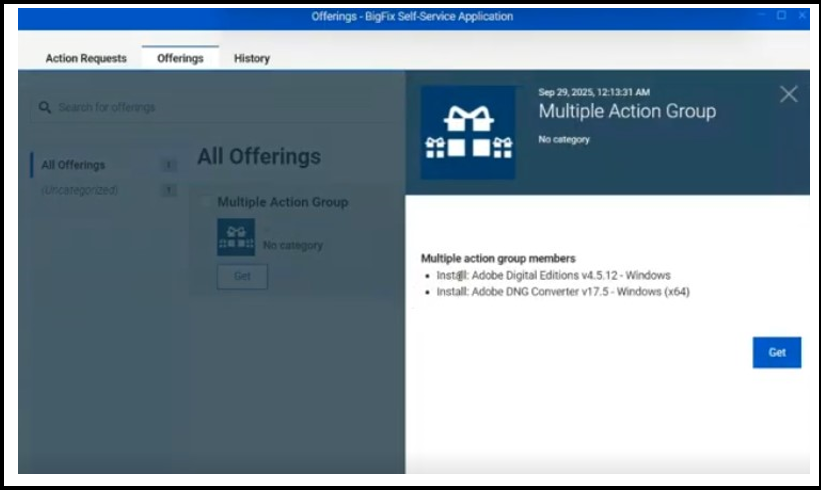This screenshot has height=490, width=821.
Task: Click the count badge beside (Uncategorized)
Action: click(169, 190)
